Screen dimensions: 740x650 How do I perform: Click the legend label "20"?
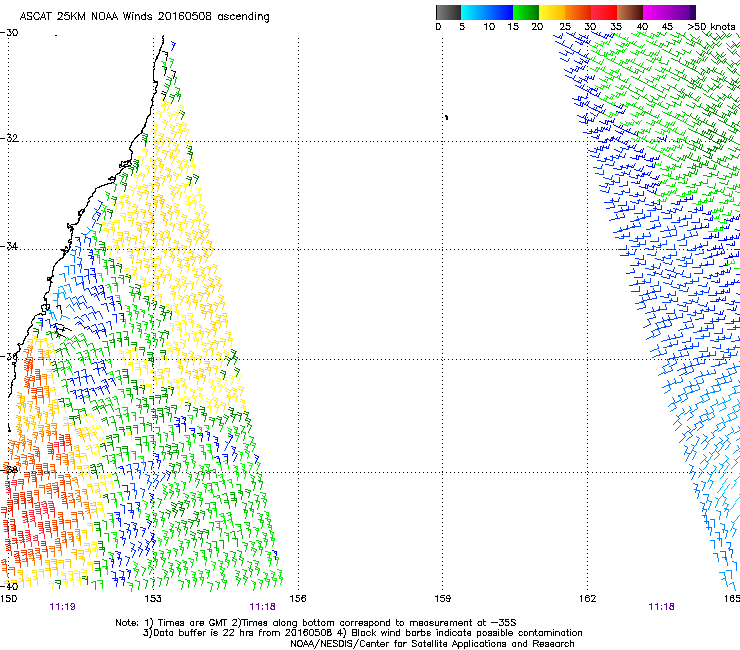[537, 27]
